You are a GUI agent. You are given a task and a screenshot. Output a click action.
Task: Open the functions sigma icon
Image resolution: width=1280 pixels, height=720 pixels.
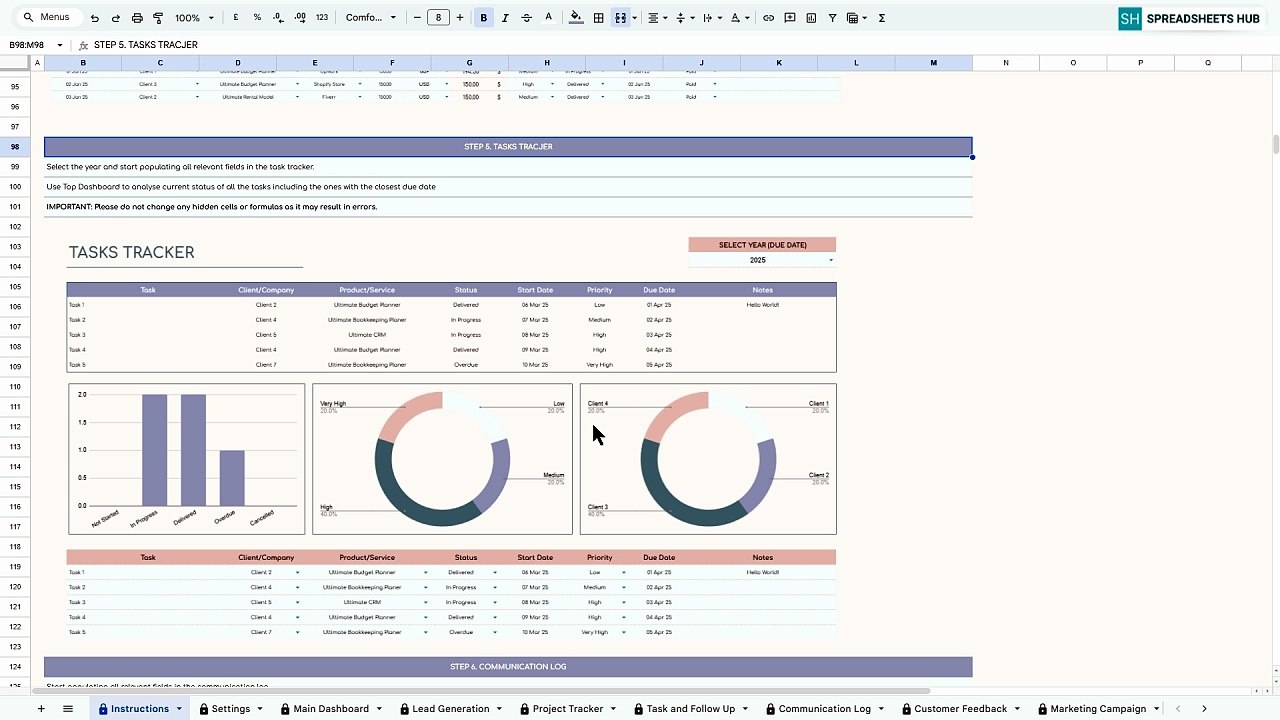pos(881,18)
